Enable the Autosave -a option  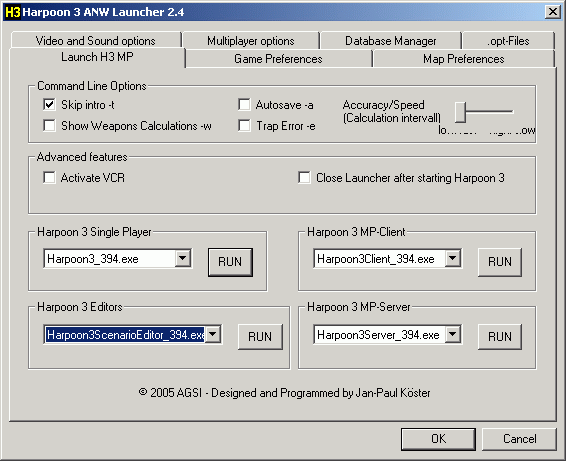click(244, 105)
